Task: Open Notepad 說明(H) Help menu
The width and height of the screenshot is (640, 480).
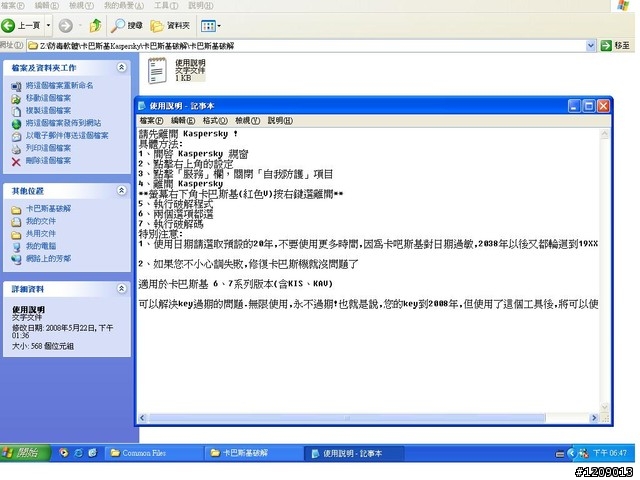Action: (280, 121)
